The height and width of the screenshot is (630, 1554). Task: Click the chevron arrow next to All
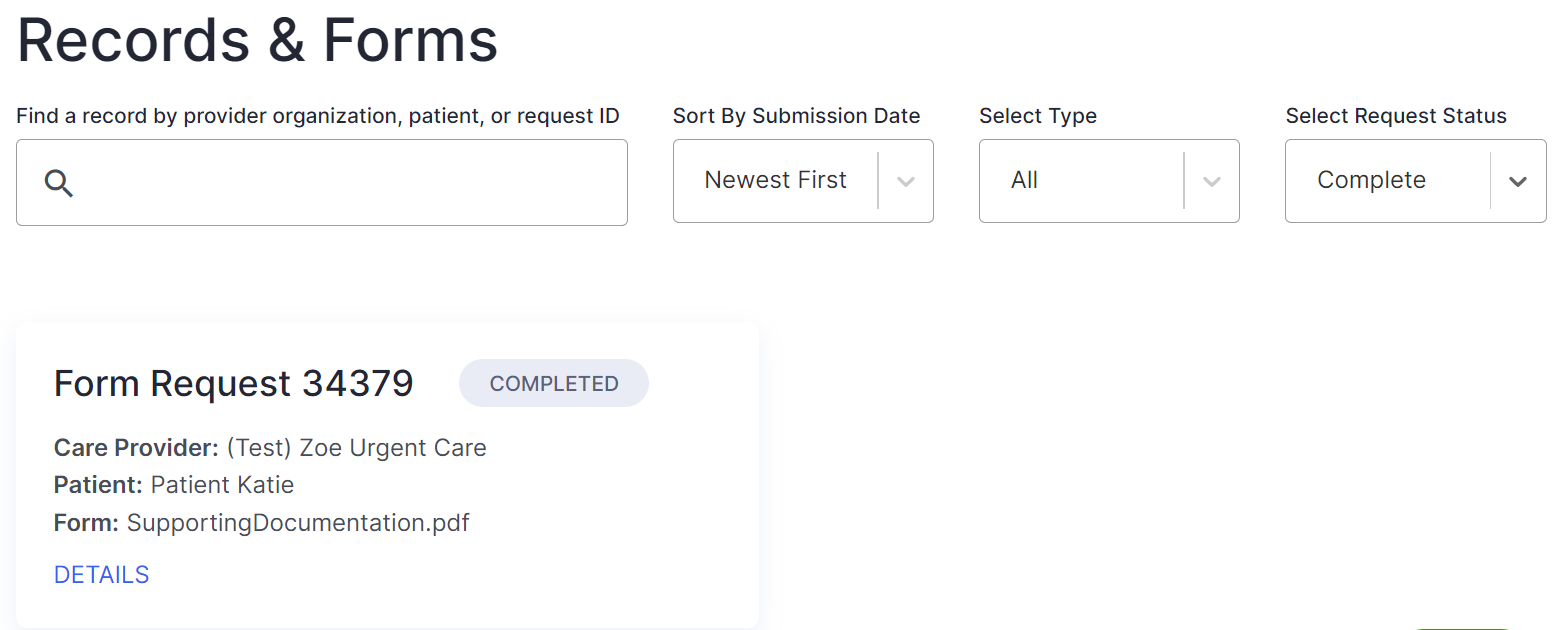(x=1212, y=182)
